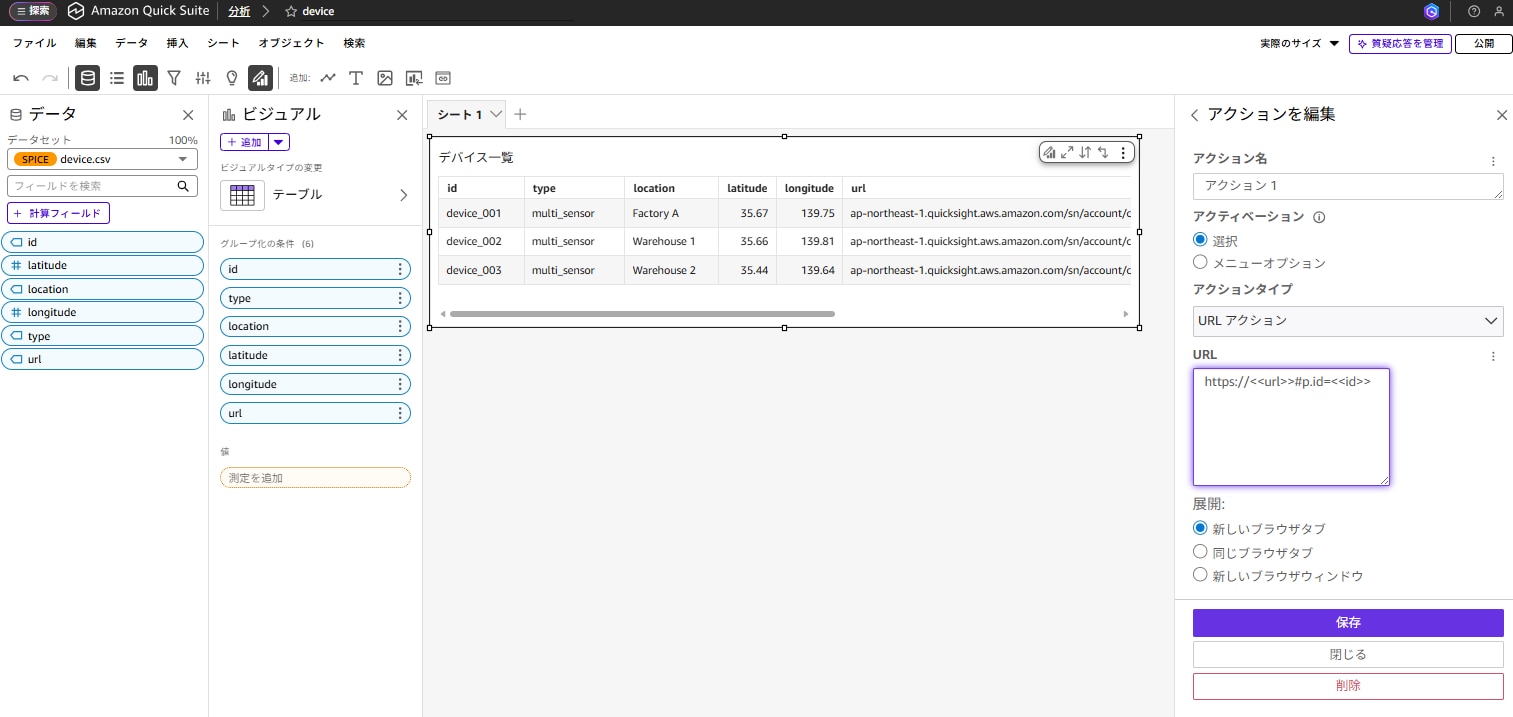Add an image using the picture icon

point(384,78)
